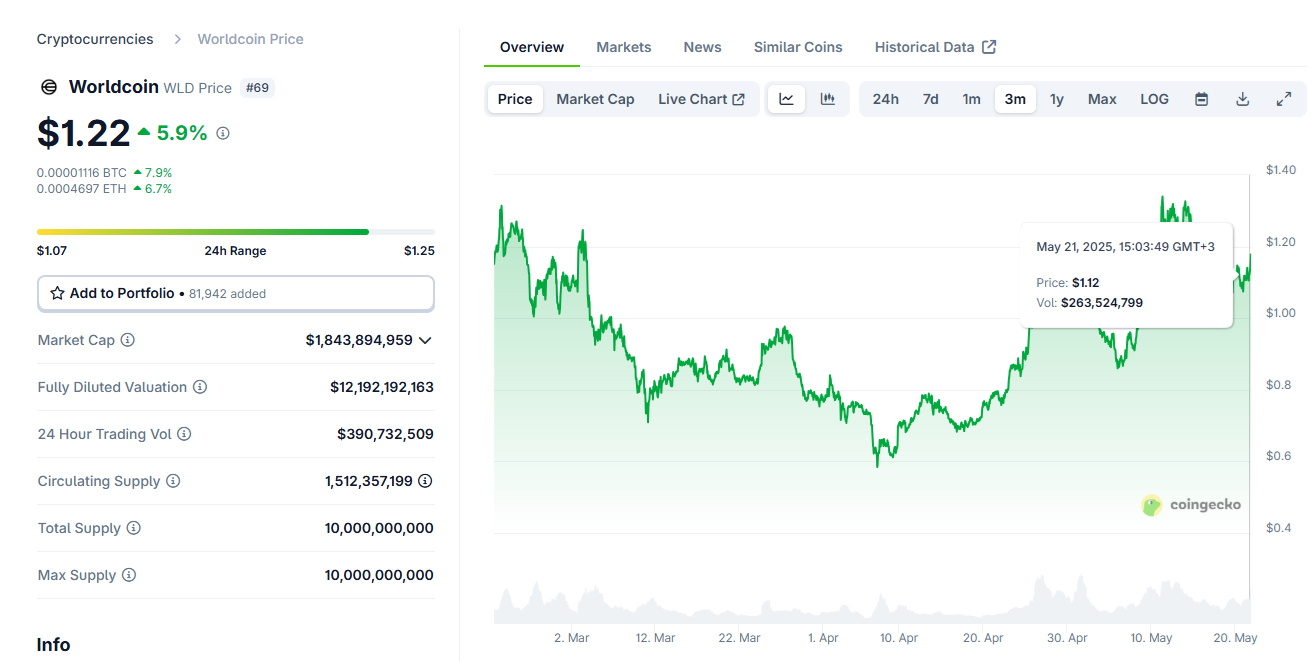Open the calendar date range picker
Screen dimensions: 1313x661
[1202, 99]
